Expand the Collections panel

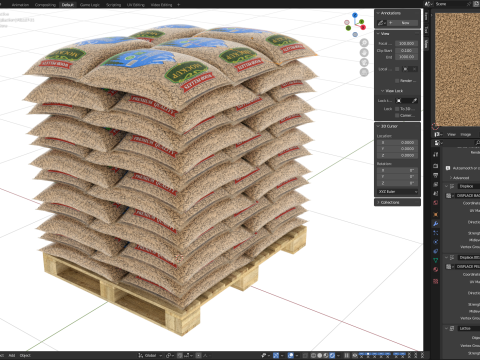pos(378,202)
